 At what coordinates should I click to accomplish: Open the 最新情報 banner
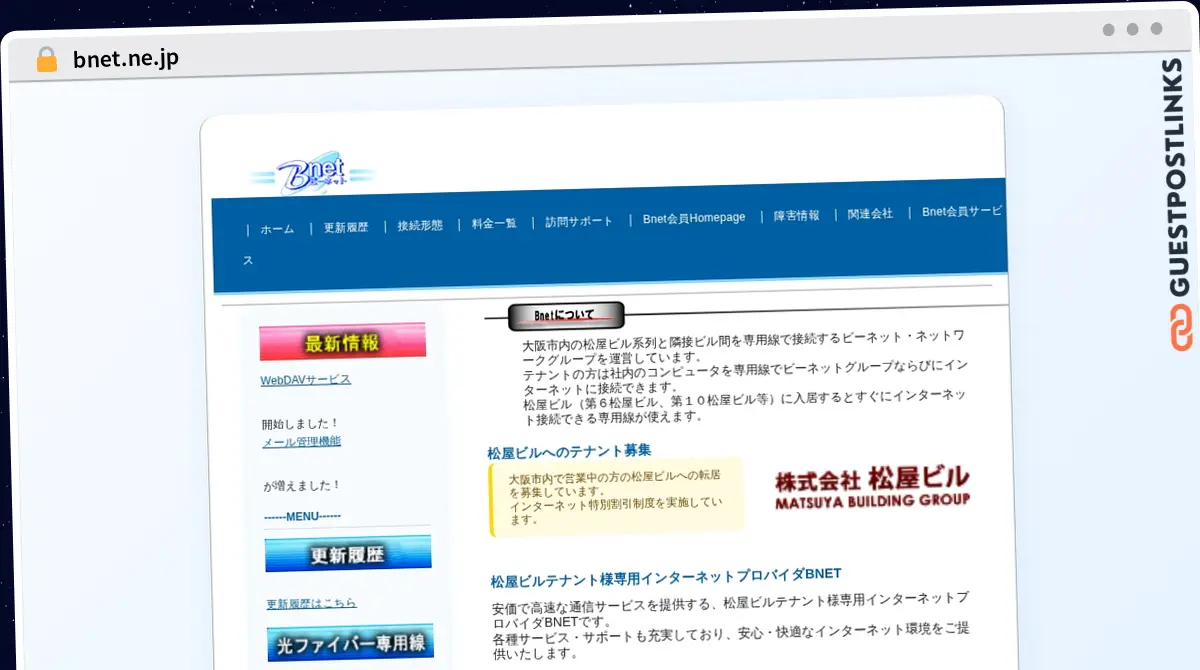click(x=342, y=342)
